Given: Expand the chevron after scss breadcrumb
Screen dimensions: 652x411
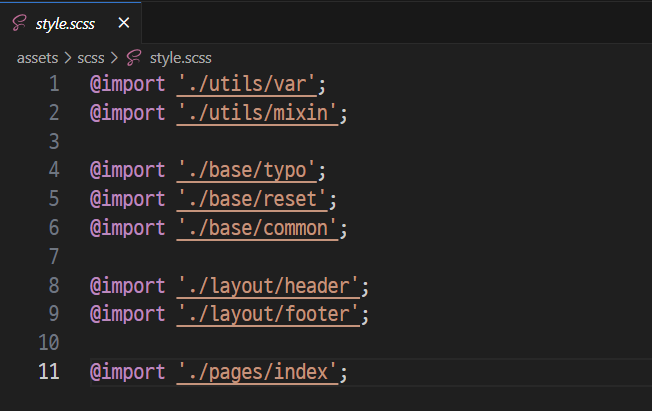Looking at the screenshot, I should 114,58.
